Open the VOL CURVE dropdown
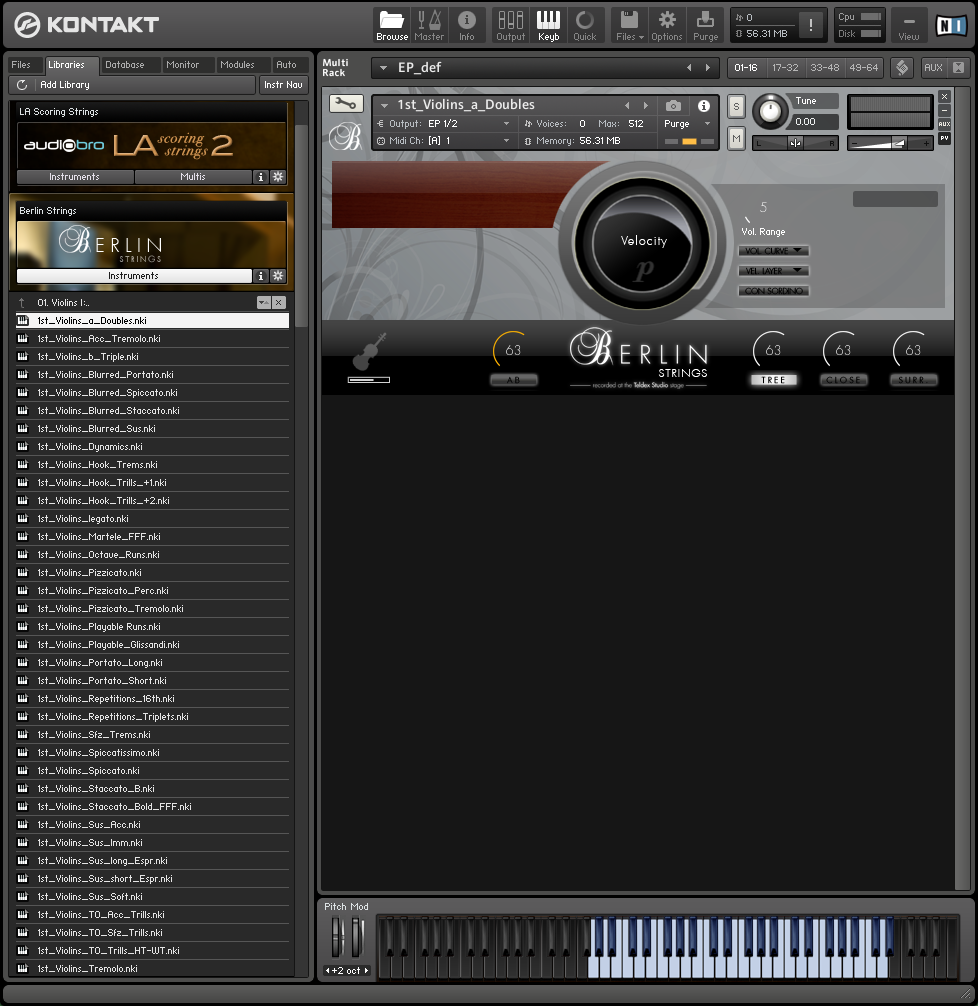978x1006 pixels. (x=774, y=251)
